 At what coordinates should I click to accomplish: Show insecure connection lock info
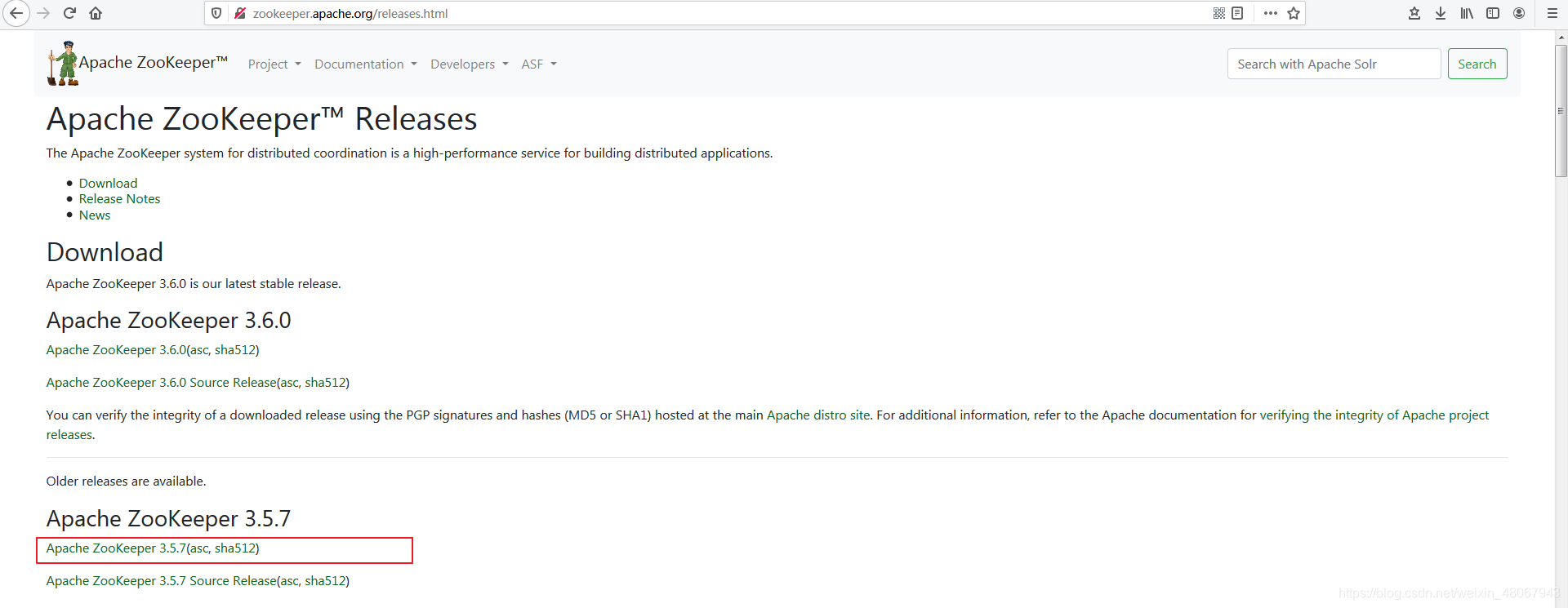pyautogui.click(x=240, y=13)
